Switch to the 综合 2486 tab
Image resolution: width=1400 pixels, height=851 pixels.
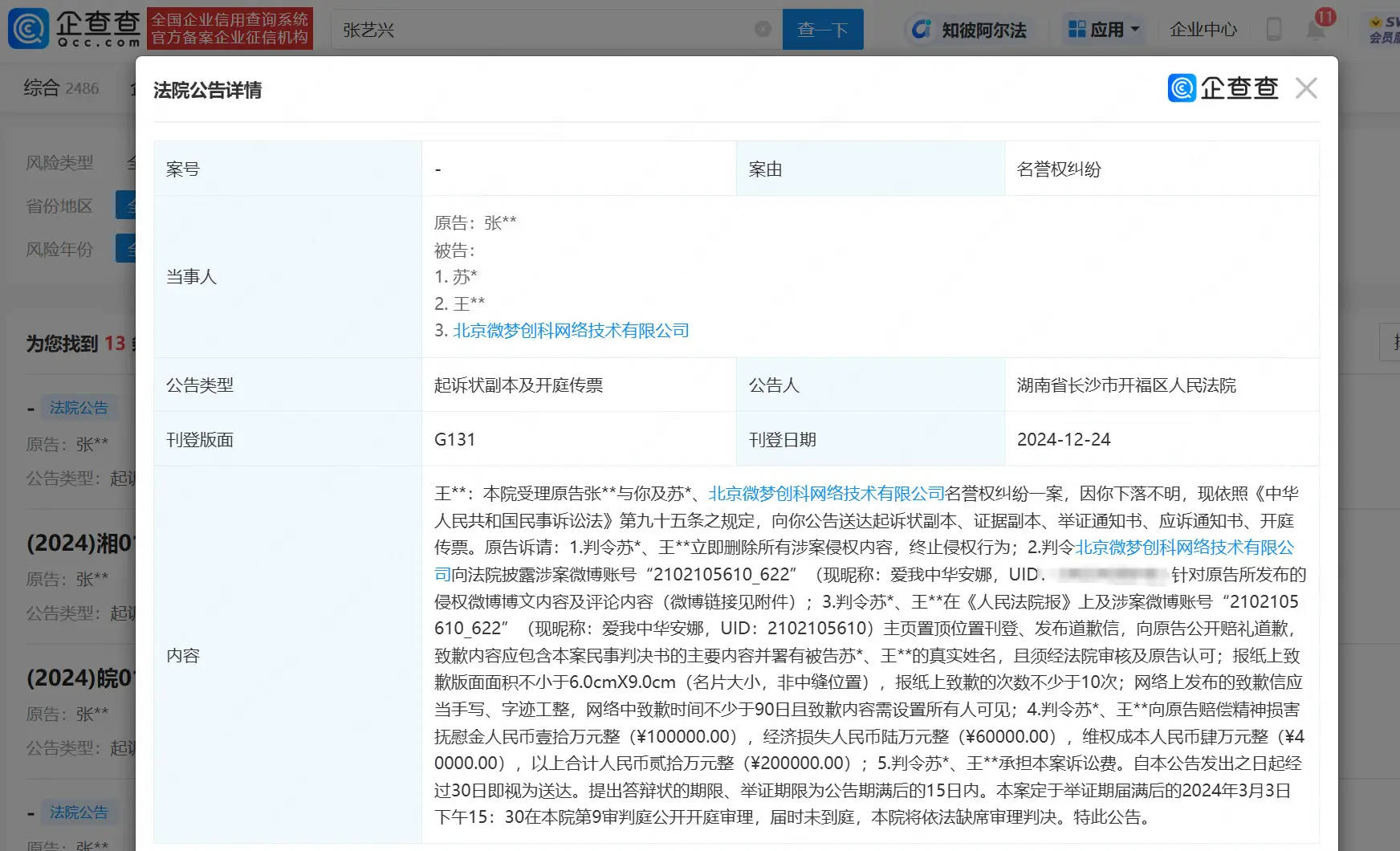[61, 88]
